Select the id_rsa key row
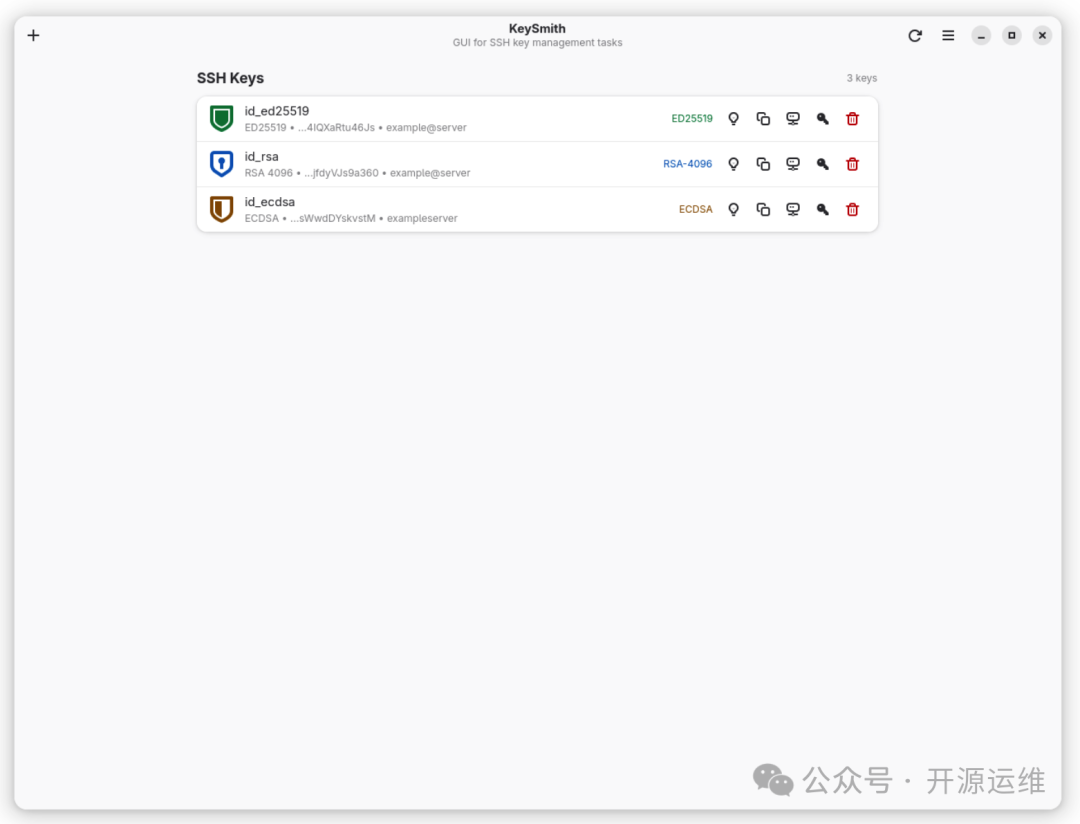 point(450,164)
